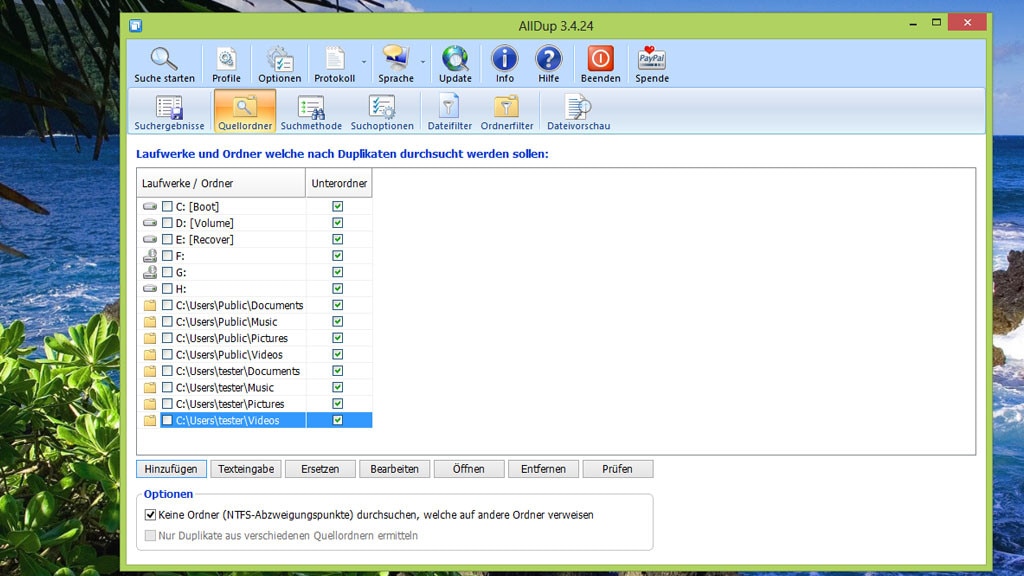1024x576 pixels.
Task: Show the Dateivorschau tab
Action: point(579,112)
